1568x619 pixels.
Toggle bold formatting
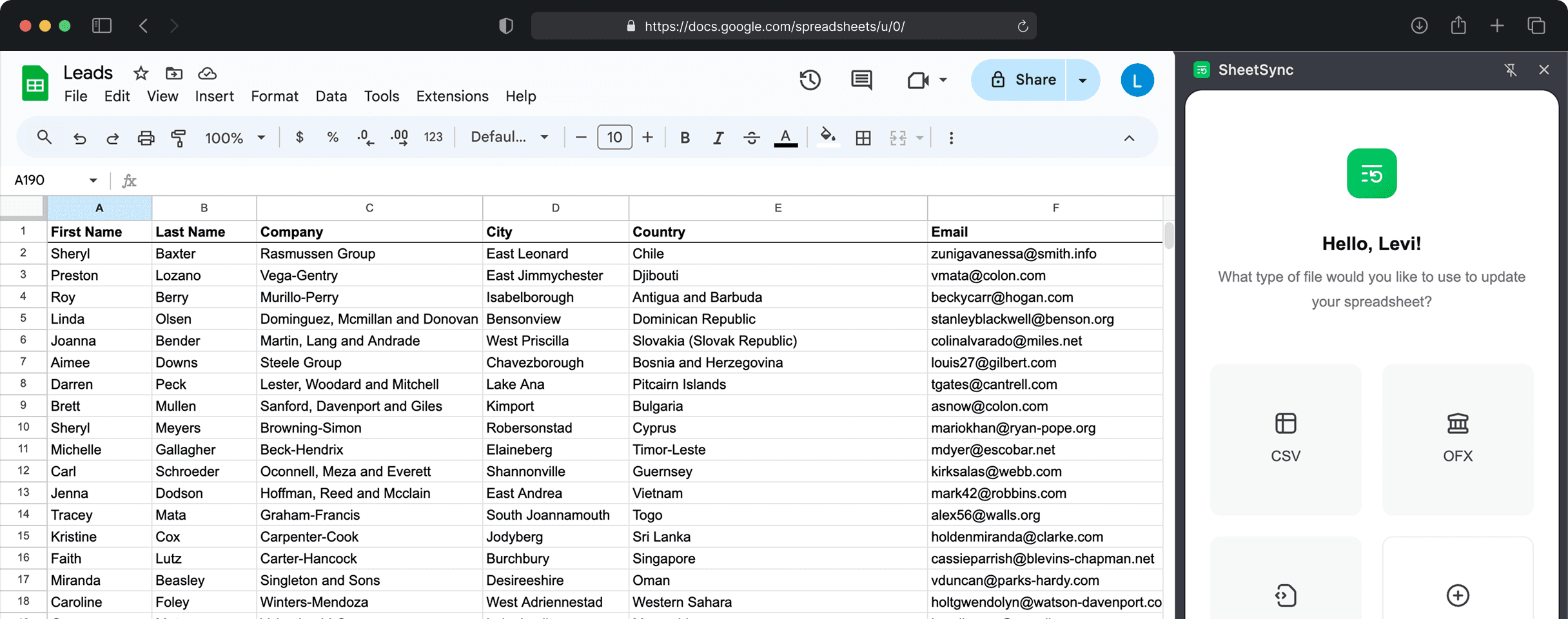point(685,137)
